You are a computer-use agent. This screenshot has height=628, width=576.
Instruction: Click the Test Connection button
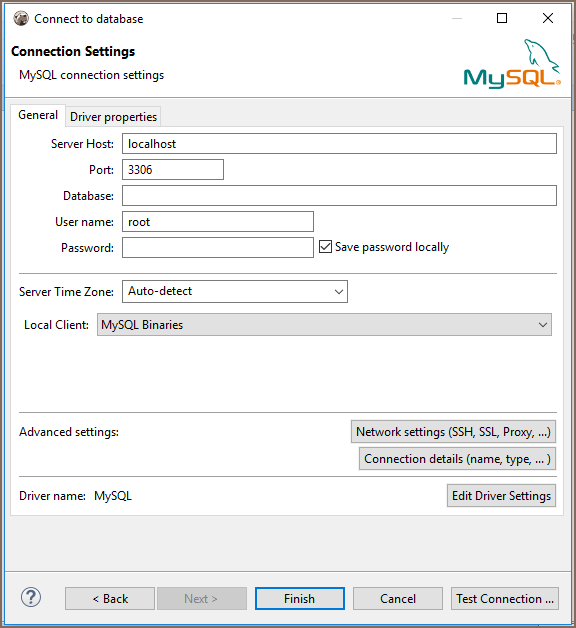pyautogui.click(x=505, y=598)
